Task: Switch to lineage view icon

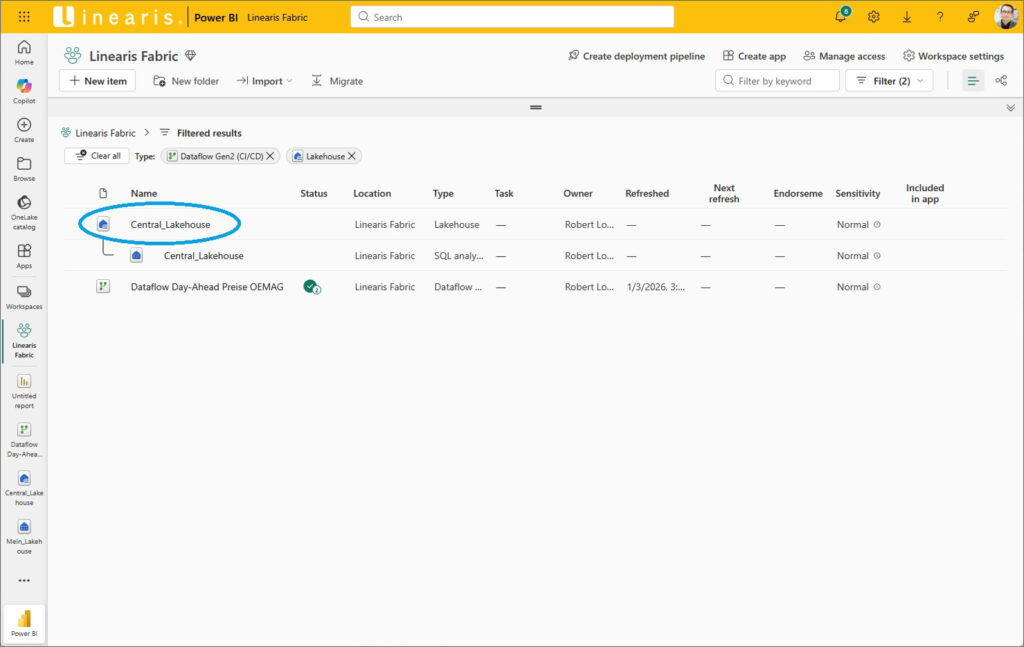Action: (1001, 81)
